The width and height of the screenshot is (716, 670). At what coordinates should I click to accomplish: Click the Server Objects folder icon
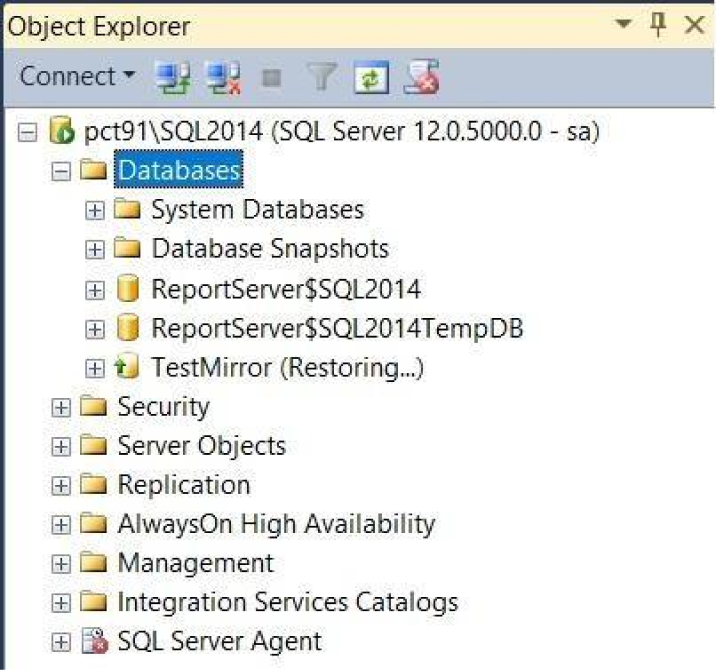tap(94, 445)
